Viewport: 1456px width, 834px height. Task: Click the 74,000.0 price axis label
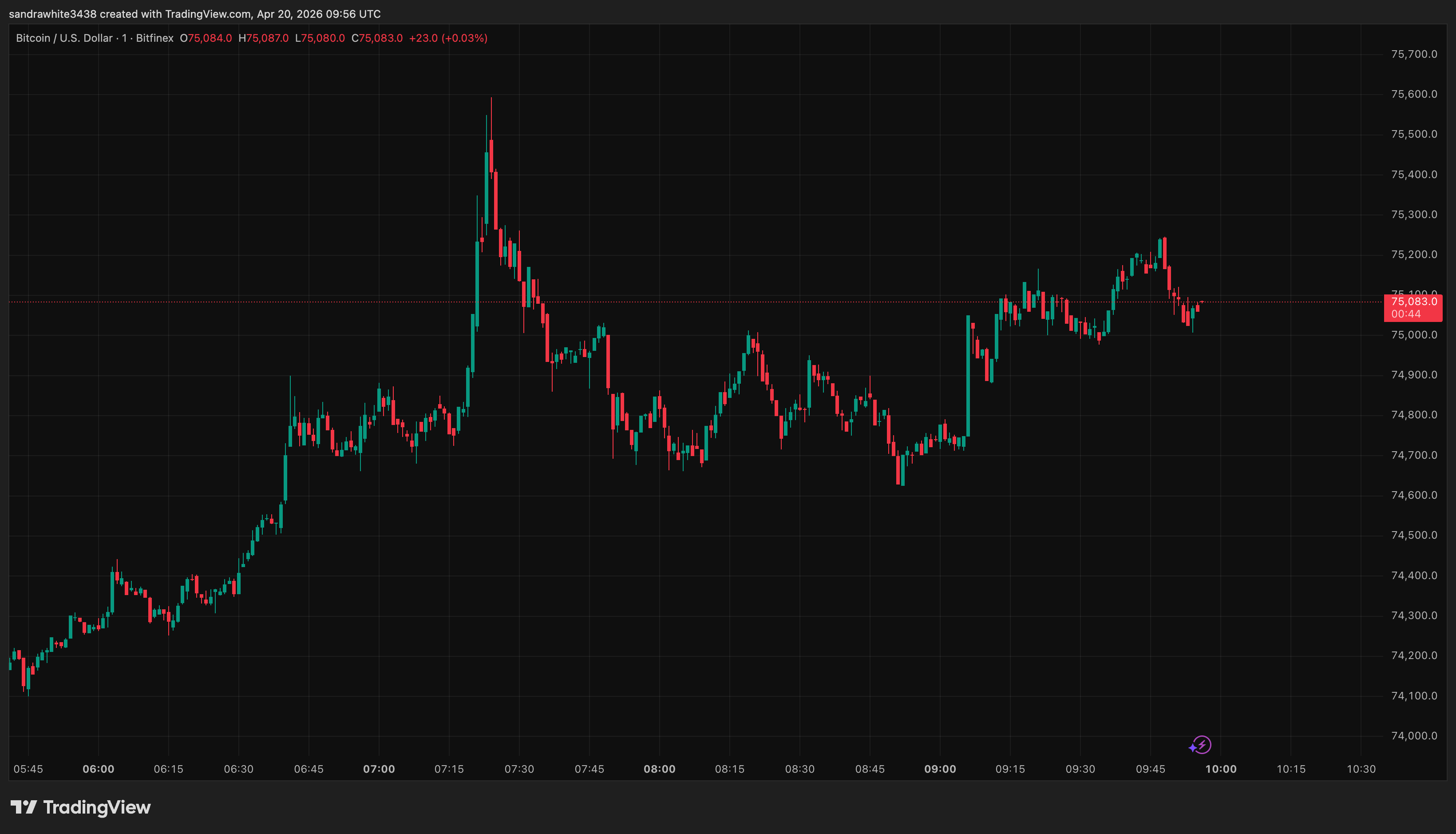point(1414,736)
